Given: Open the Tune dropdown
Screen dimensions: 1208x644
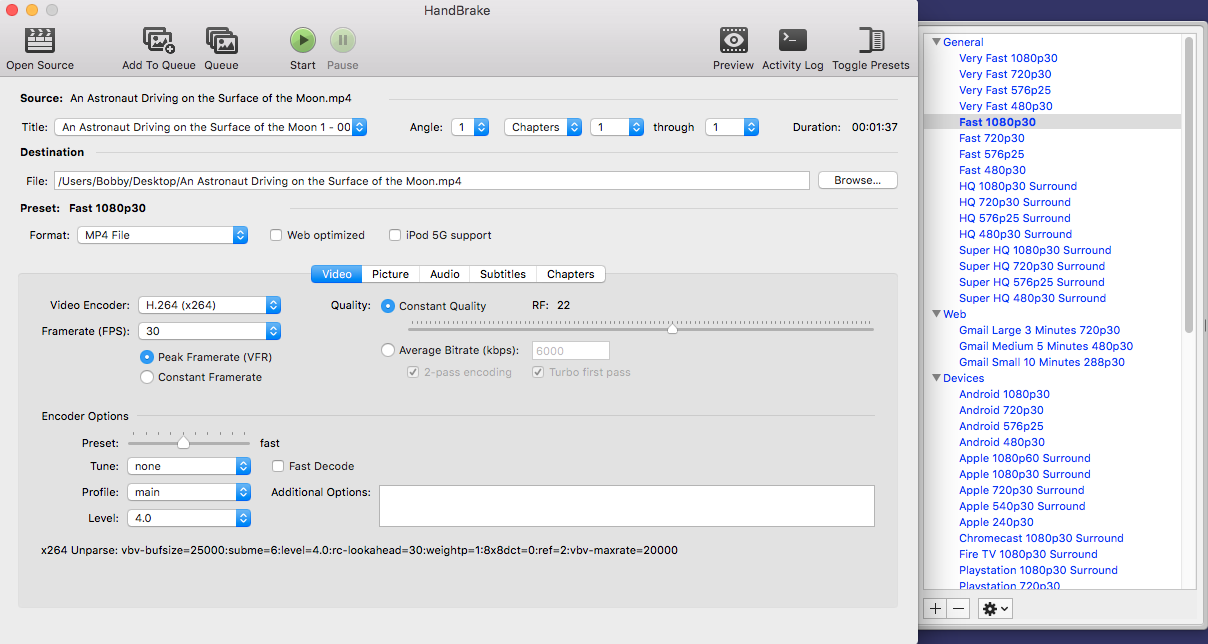Looking at the screenshot, I should (x=189, y=466).
